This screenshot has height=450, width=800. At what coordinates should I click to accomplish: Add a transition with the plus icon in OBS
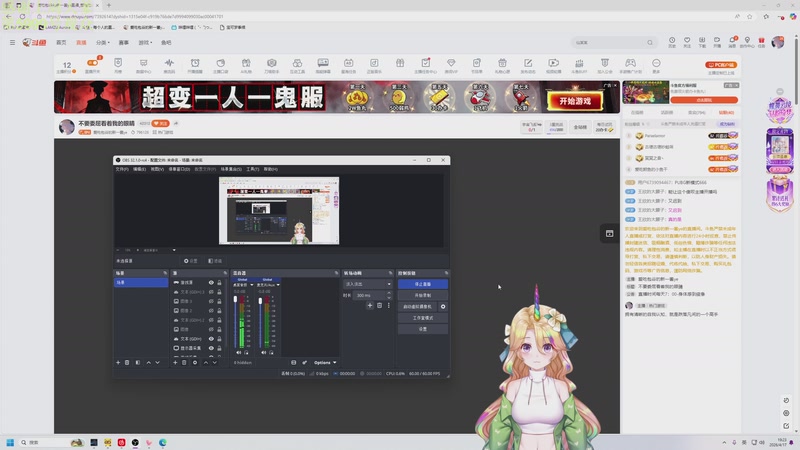(x=370, y=306)
